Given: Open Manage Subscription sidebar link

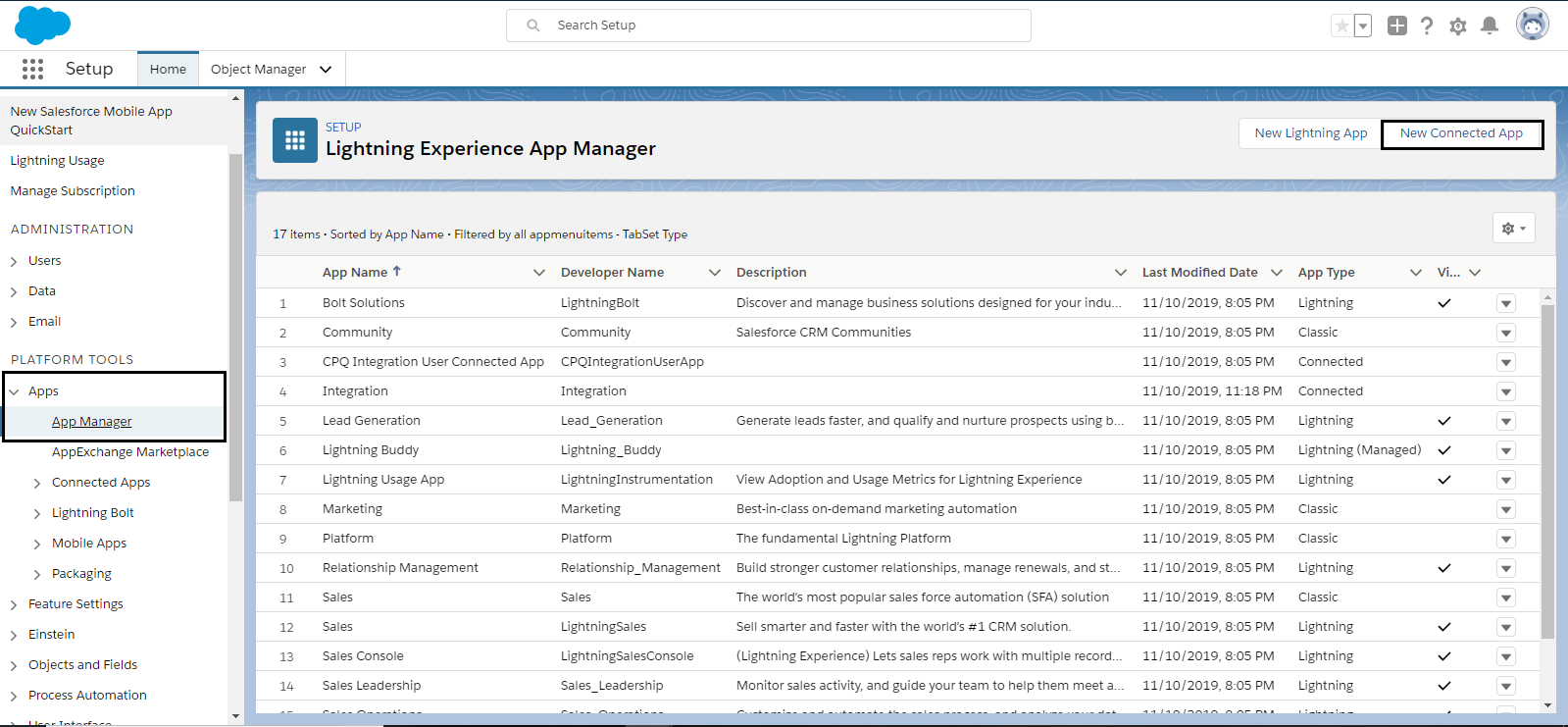Looking at the screenshot, I should (x=73, y=191).
